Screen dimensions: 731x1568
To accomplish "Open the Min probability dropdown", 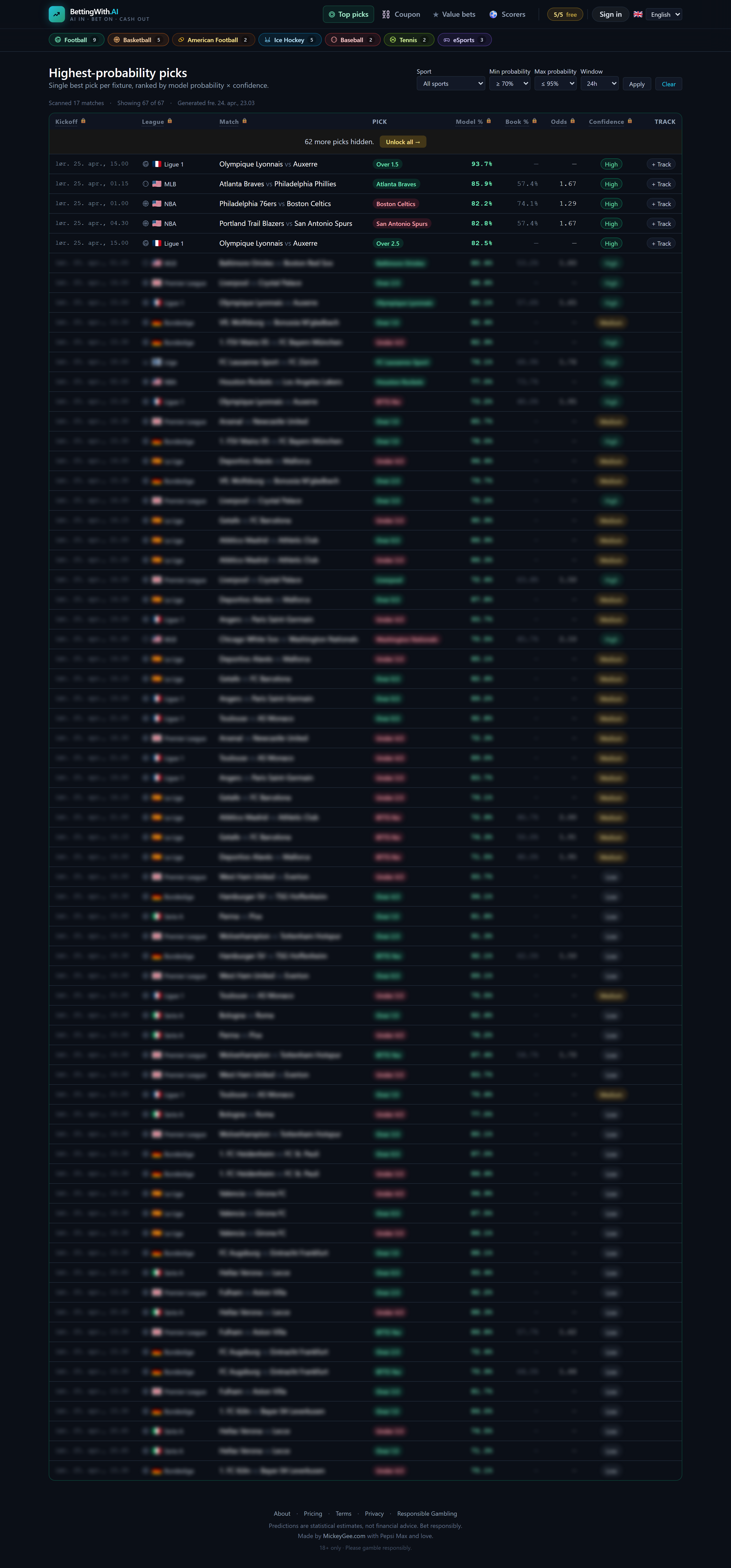I will click(x=509, y=84).
